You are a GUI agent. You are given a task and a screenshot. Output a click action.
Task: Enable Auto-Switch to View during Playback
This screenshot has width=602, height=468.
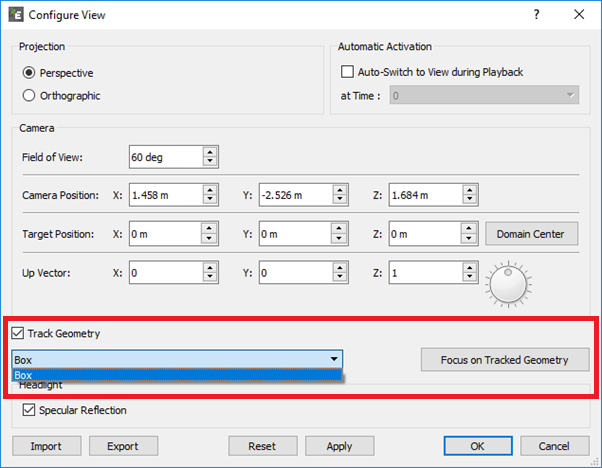tap(348, 72)
